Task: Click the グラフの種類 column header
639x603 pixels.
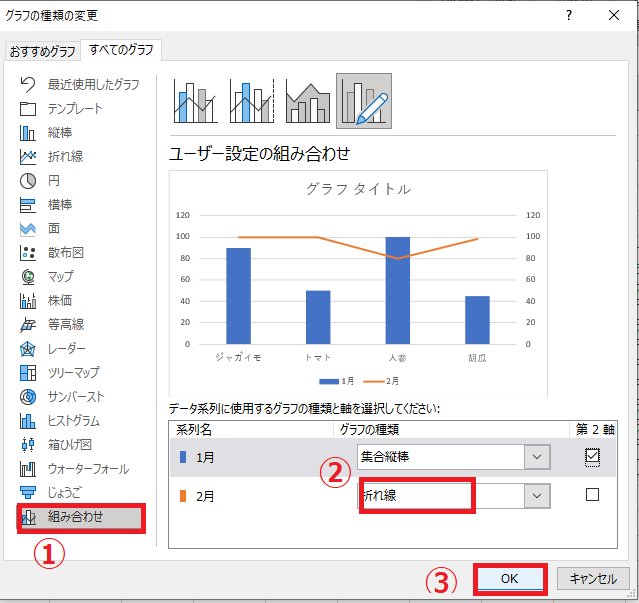Action: [369, 430]
